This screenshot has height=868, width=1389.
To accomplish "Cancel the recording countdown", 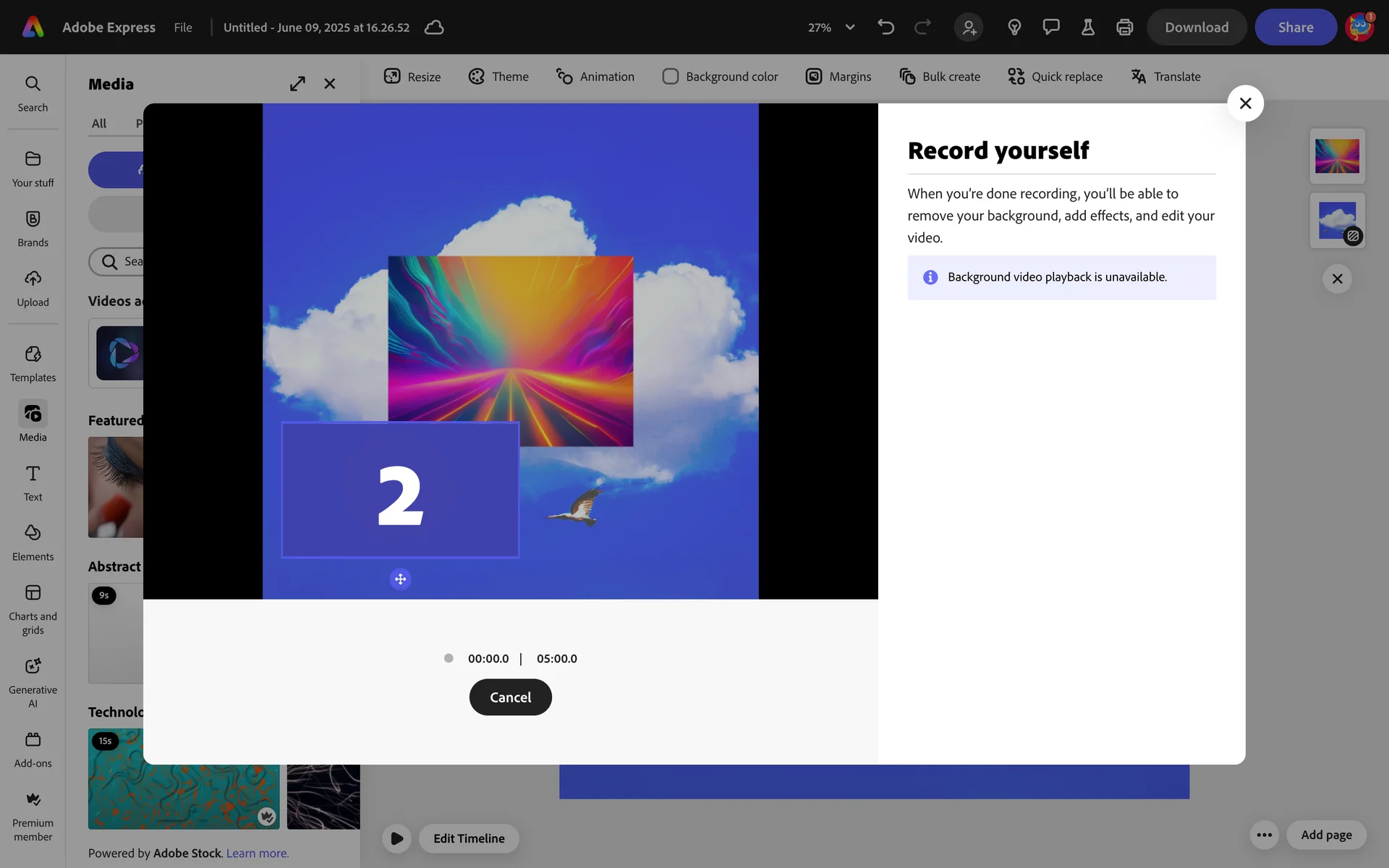I will (x=510, y=697).
